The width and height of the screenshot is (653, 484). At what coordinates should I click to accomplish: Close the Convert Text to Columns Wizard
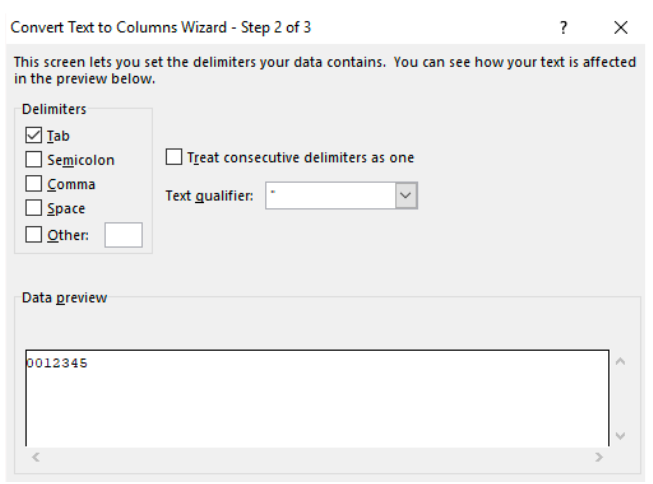point(621,28)
